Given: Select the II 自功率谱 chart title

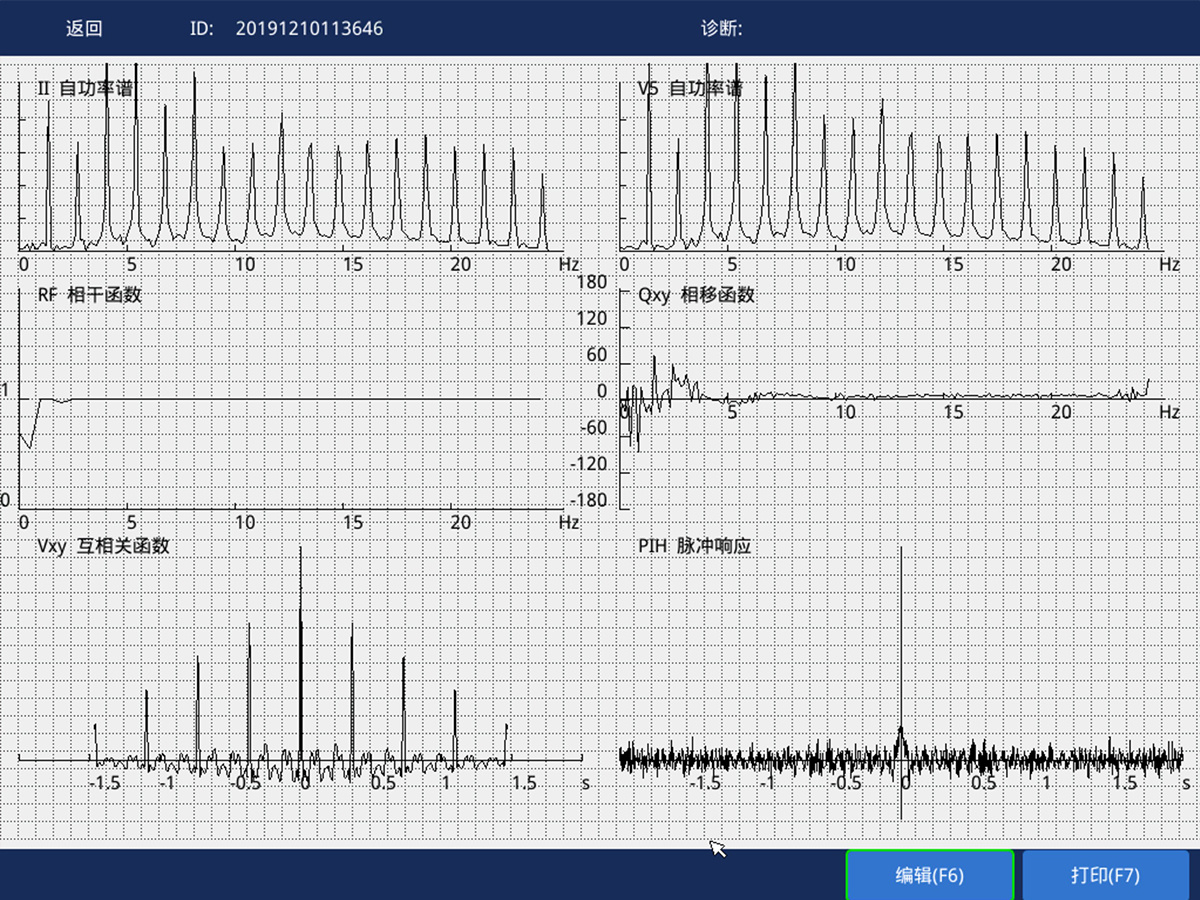Looking at the screenshot, I should [x=85, y=88].
